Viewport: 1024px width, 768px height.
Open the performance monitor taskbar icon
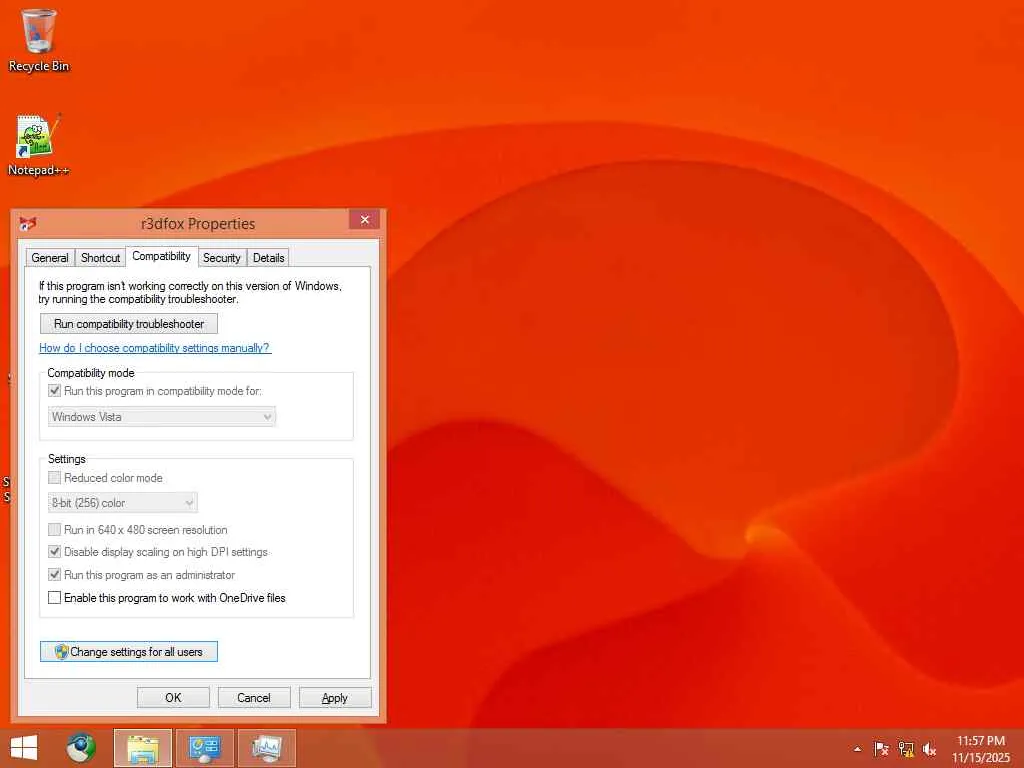pyautogui.click(x=266, y=748)
